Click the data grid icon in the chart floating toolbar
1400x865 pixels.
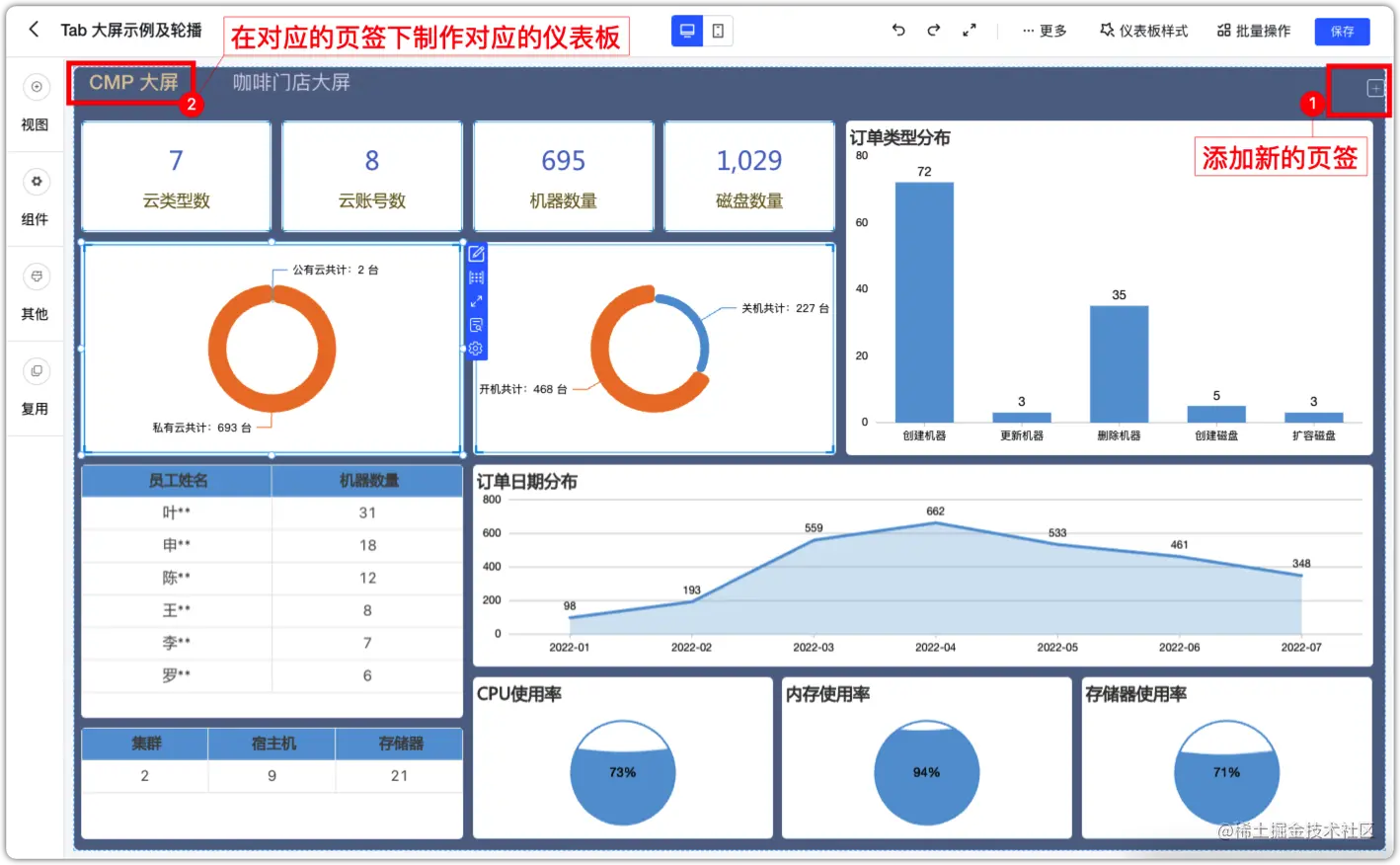476,276
